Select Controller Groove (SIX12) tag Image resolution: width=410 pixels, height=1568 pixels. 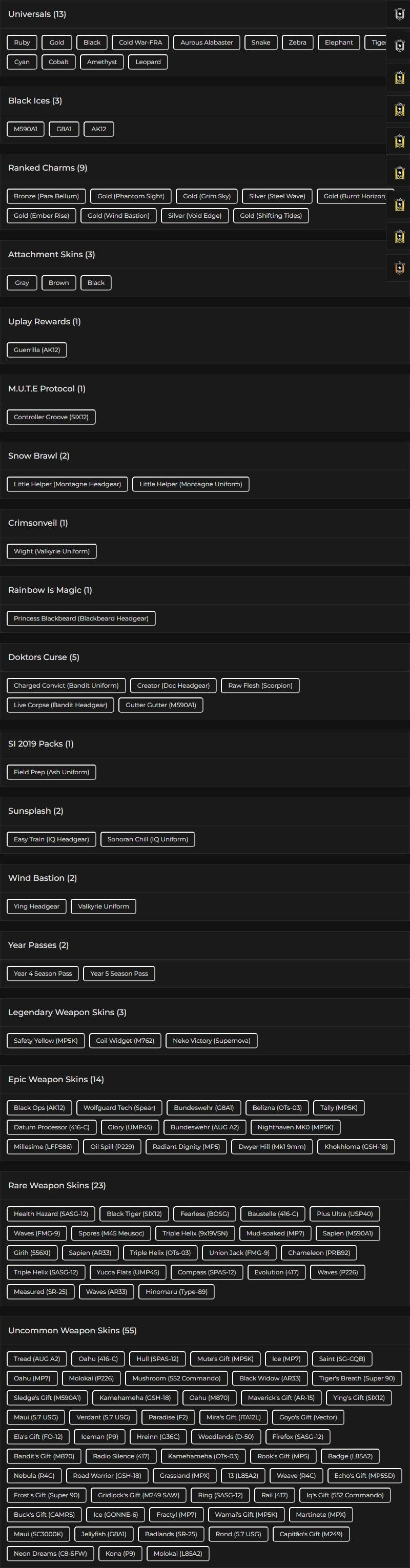[x=51, y=417]
